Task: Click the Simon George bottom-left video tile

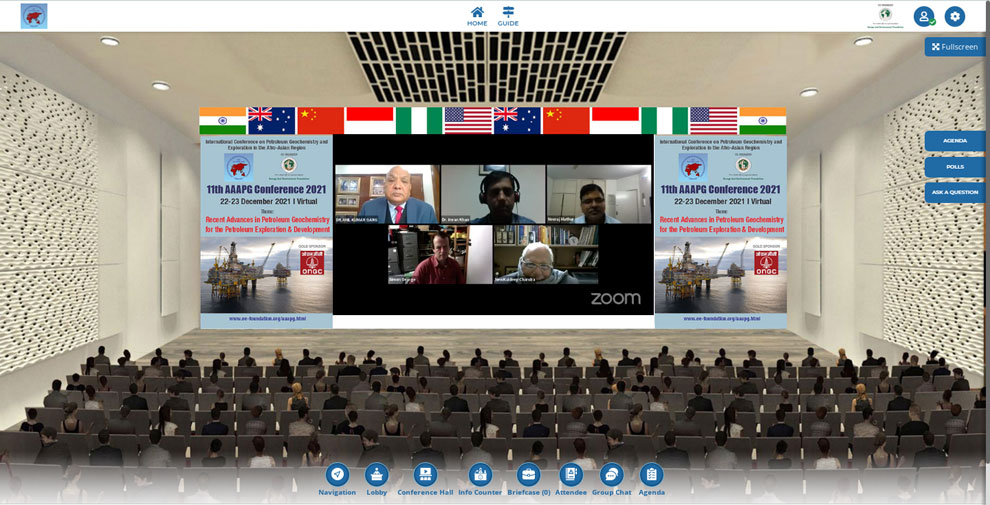Action: [440, 254]
